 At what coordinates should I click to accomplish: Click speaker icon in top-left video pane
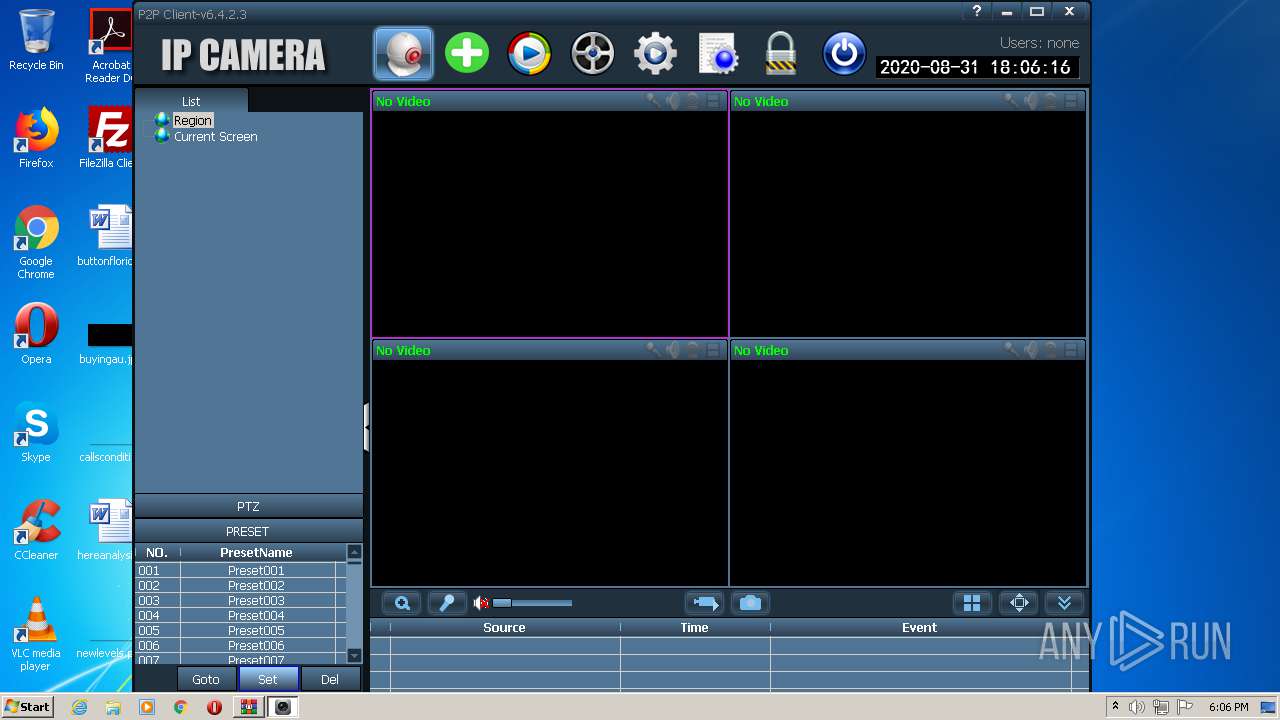tap(673, 100)
